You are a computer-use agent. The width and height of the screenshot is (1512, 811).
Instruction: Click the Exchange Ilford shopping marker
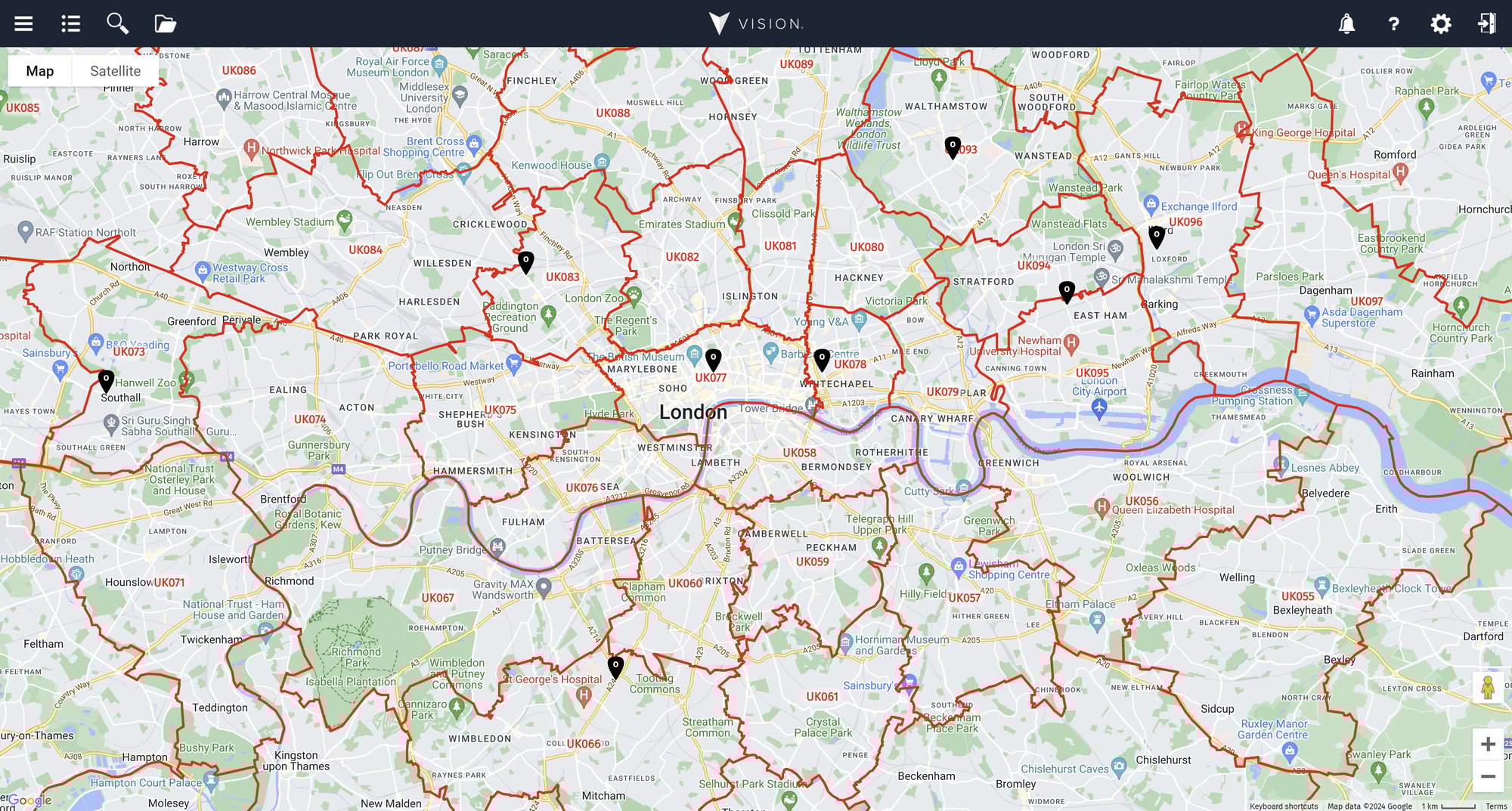[x=1151, y=203]
